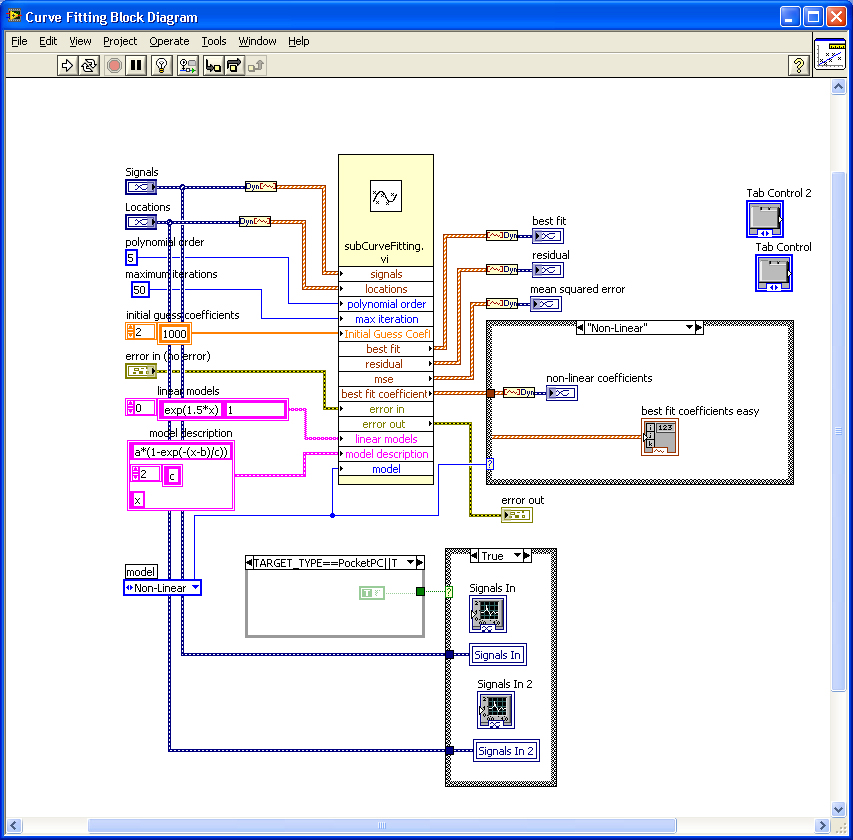Select the Signals In 2 graph terminal
The height and width of the screenshot is (840, 853).
pyautogui.click(x=495, y=709)
